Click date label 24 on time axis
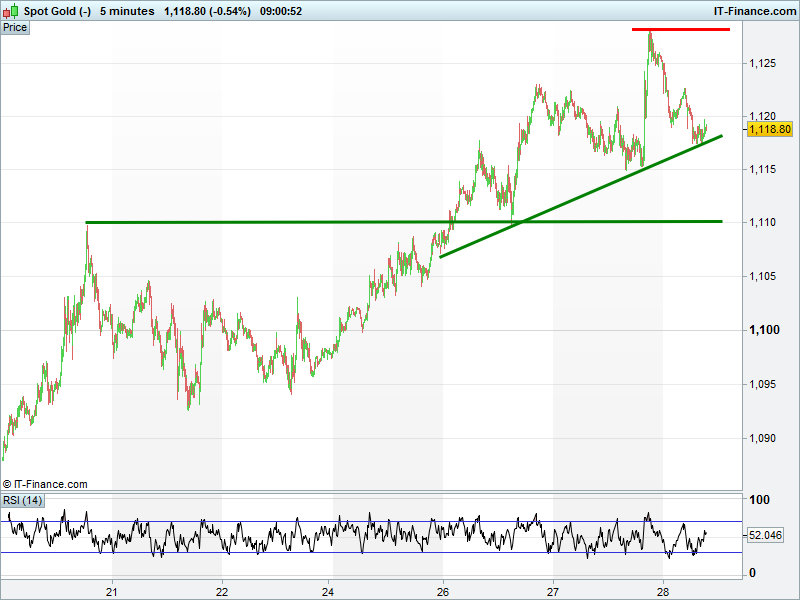 coord(332,591)
